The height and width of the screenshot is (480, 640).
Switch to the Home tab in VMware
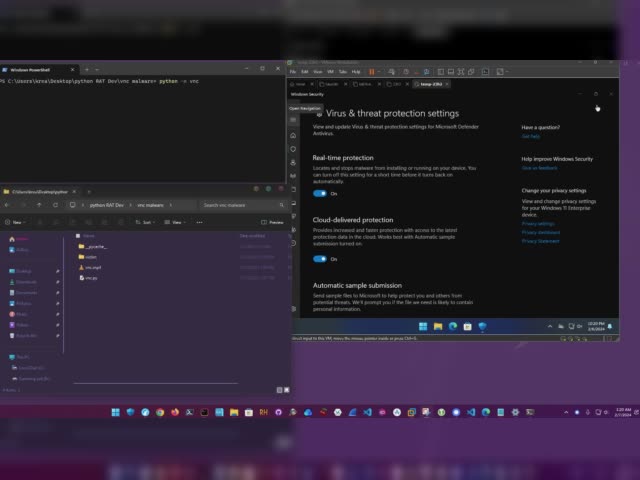tap(298, 84)
